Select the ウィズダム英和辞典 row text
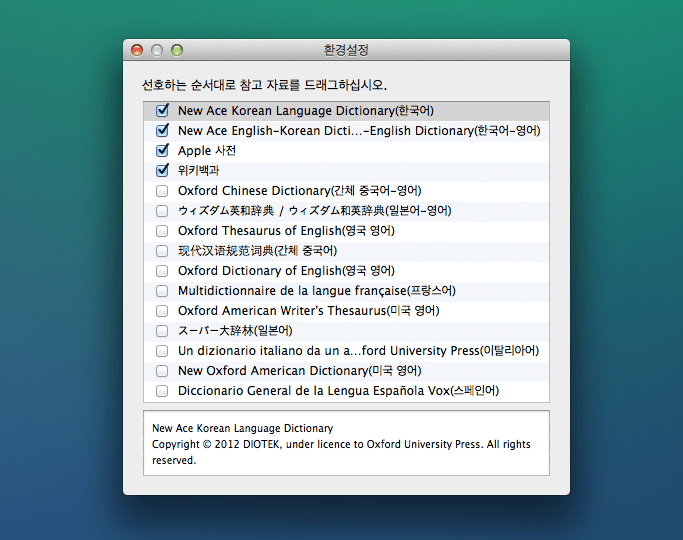This screenshot has height=540, width=683. click(314, 211)
